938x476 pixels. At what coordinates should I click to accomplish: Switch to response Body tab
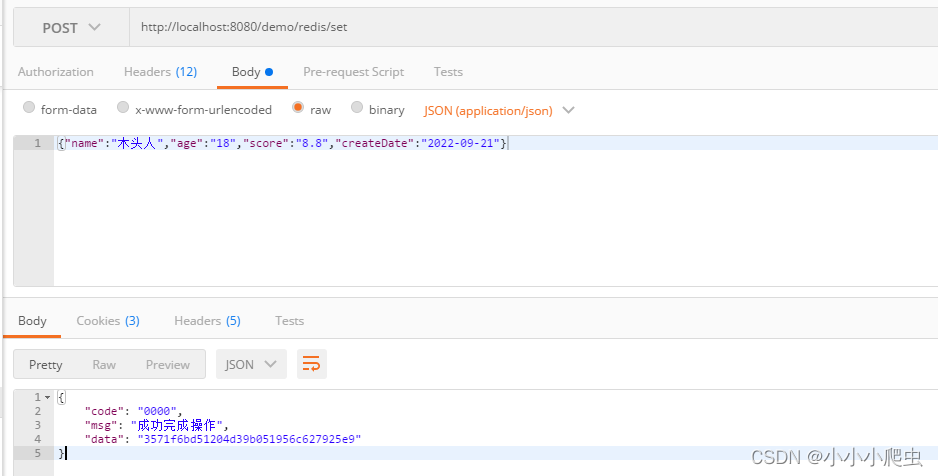point(32,321)
